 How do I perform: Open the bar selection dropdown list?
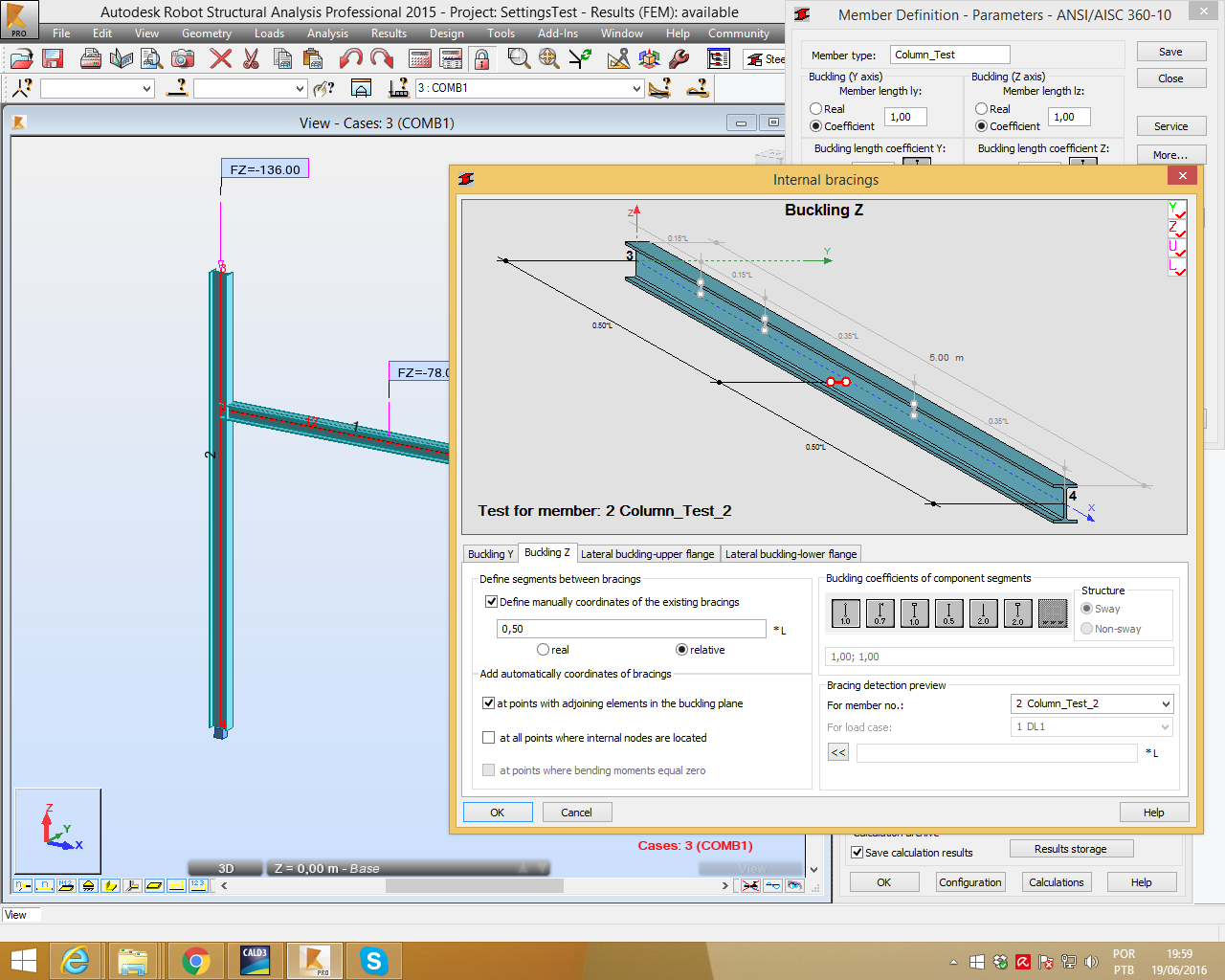coord(300,88)
